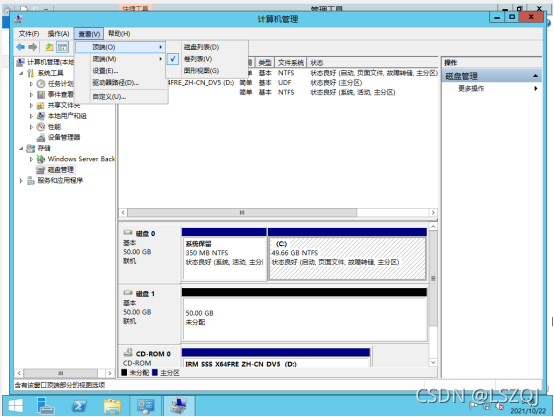
Task: Open the Windows Start button
Action: 16,405
